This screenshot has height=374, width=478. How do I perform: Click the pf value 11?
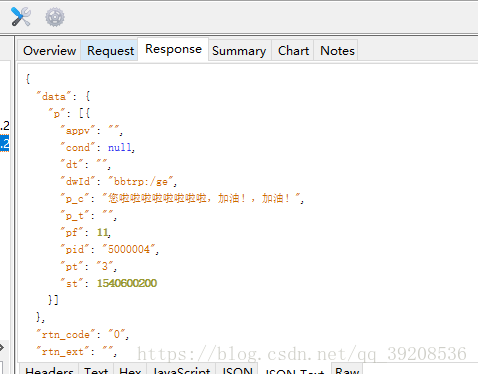102,232
